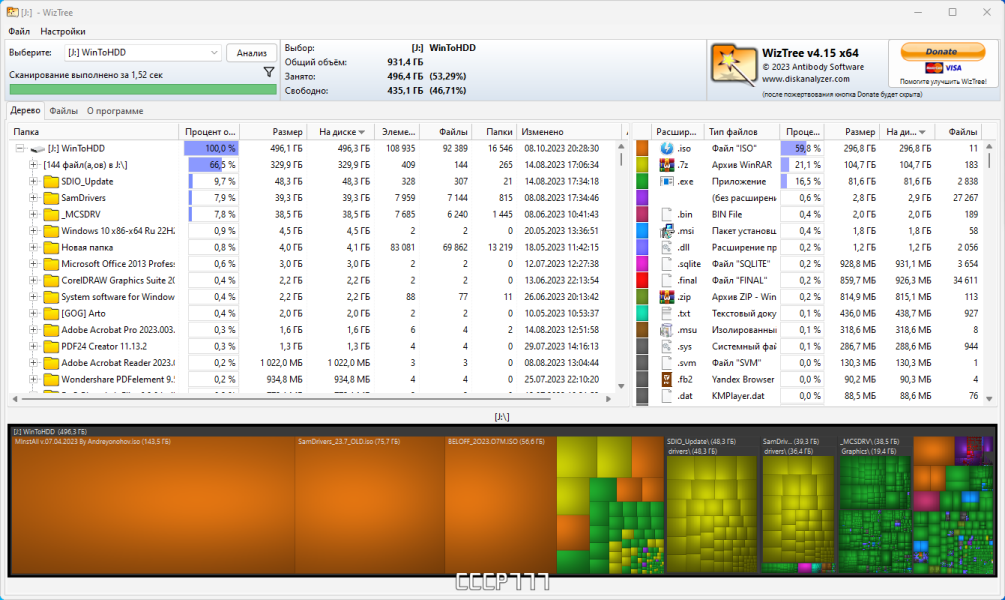1005x600 pixels.
Task: Open the drive selection combo box
Action: point(142,53)
